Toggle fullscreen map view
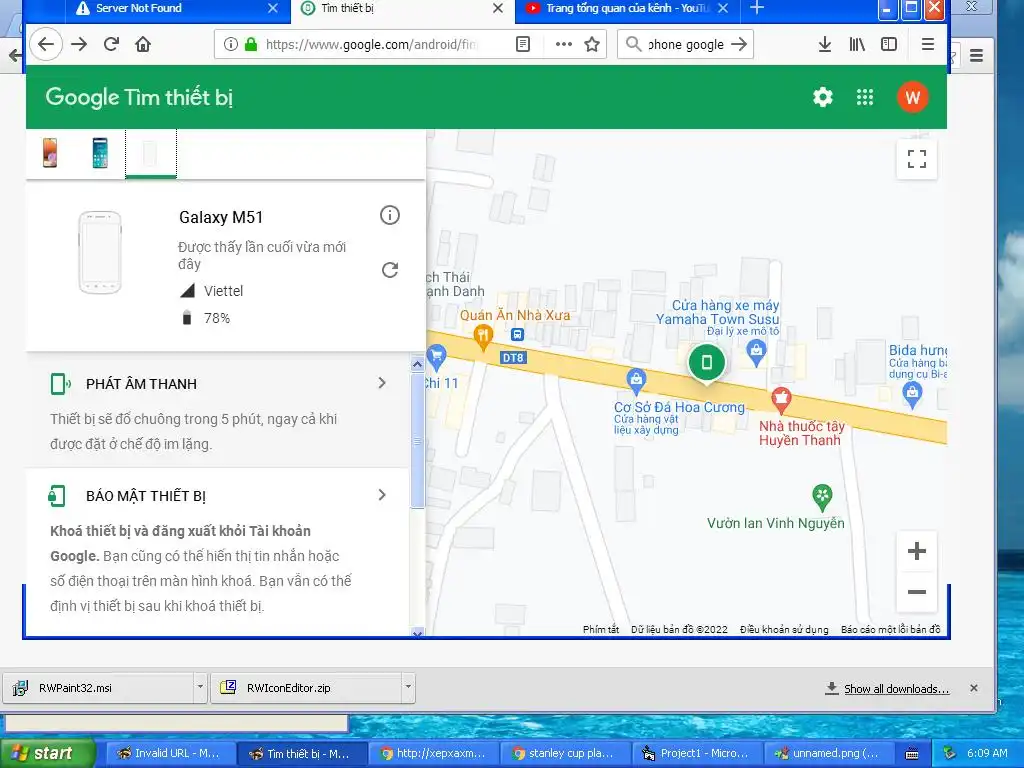 [917, 159]
